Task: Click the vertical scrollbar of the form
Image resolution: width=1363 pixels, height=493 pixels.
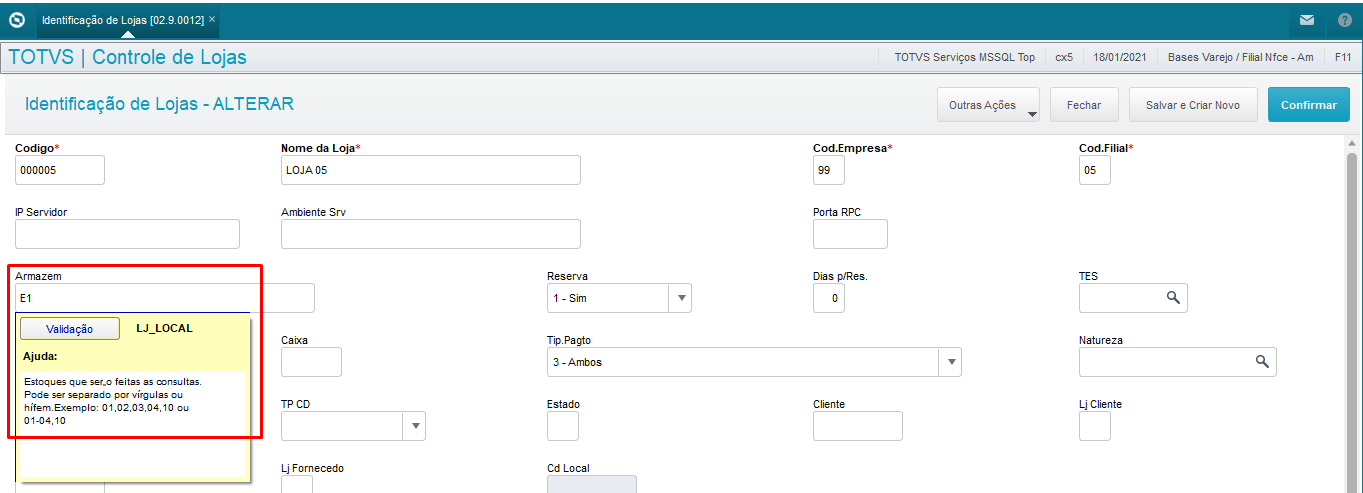Action: click(x=1353, y=320)
